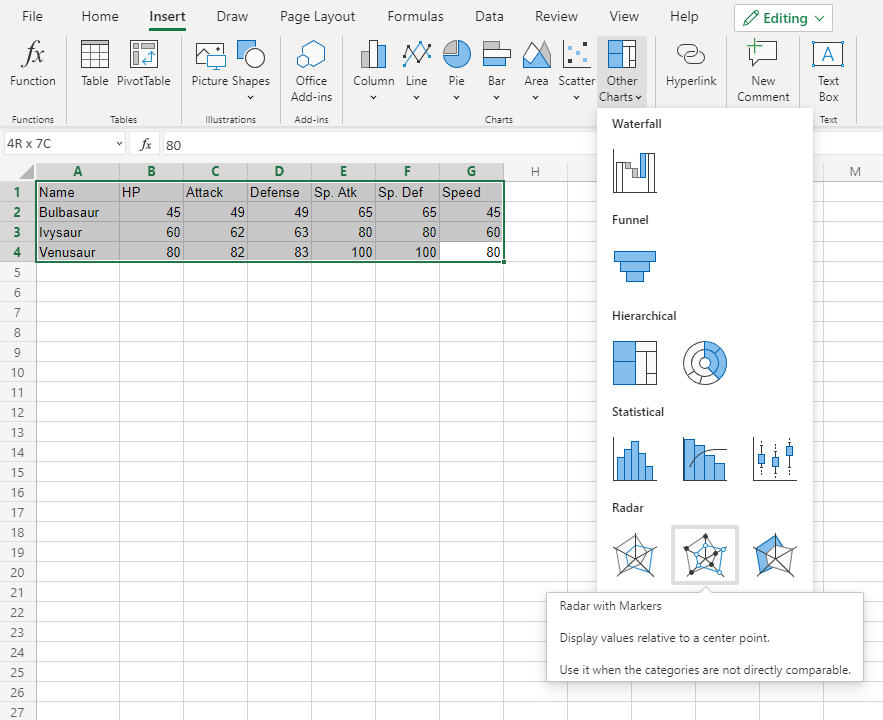
Task: Choose the Funnel chart type
Action: click(x=634, y=268)
